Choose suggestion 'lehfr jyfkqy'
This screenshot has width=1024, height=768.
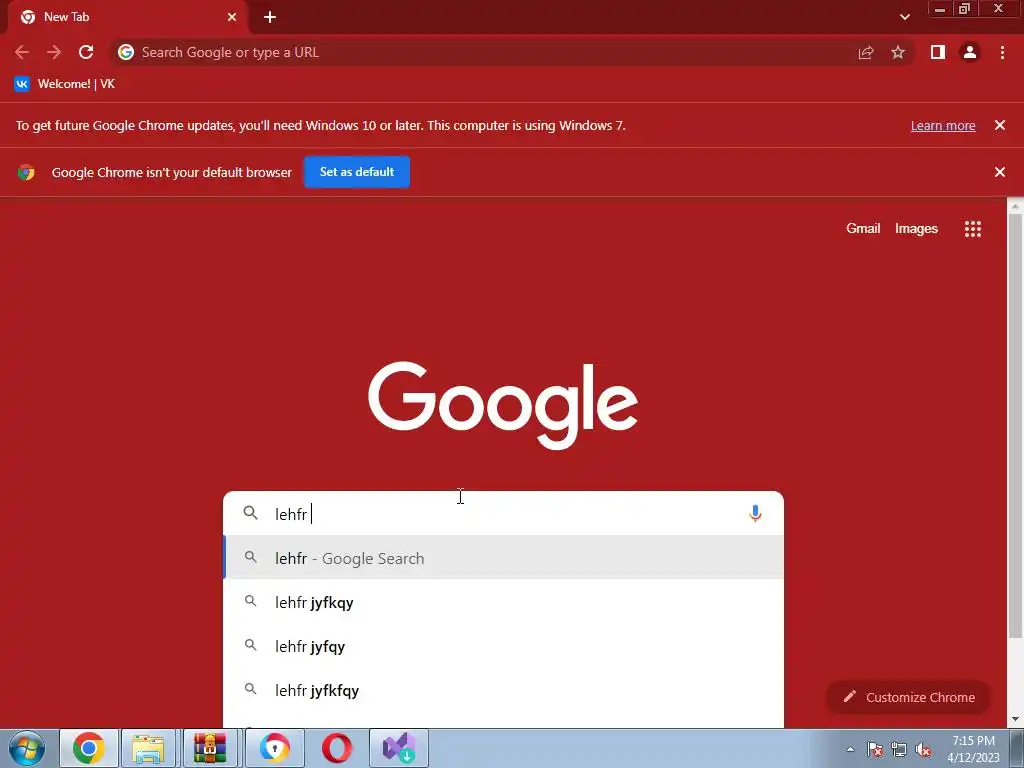coord(504,602)
